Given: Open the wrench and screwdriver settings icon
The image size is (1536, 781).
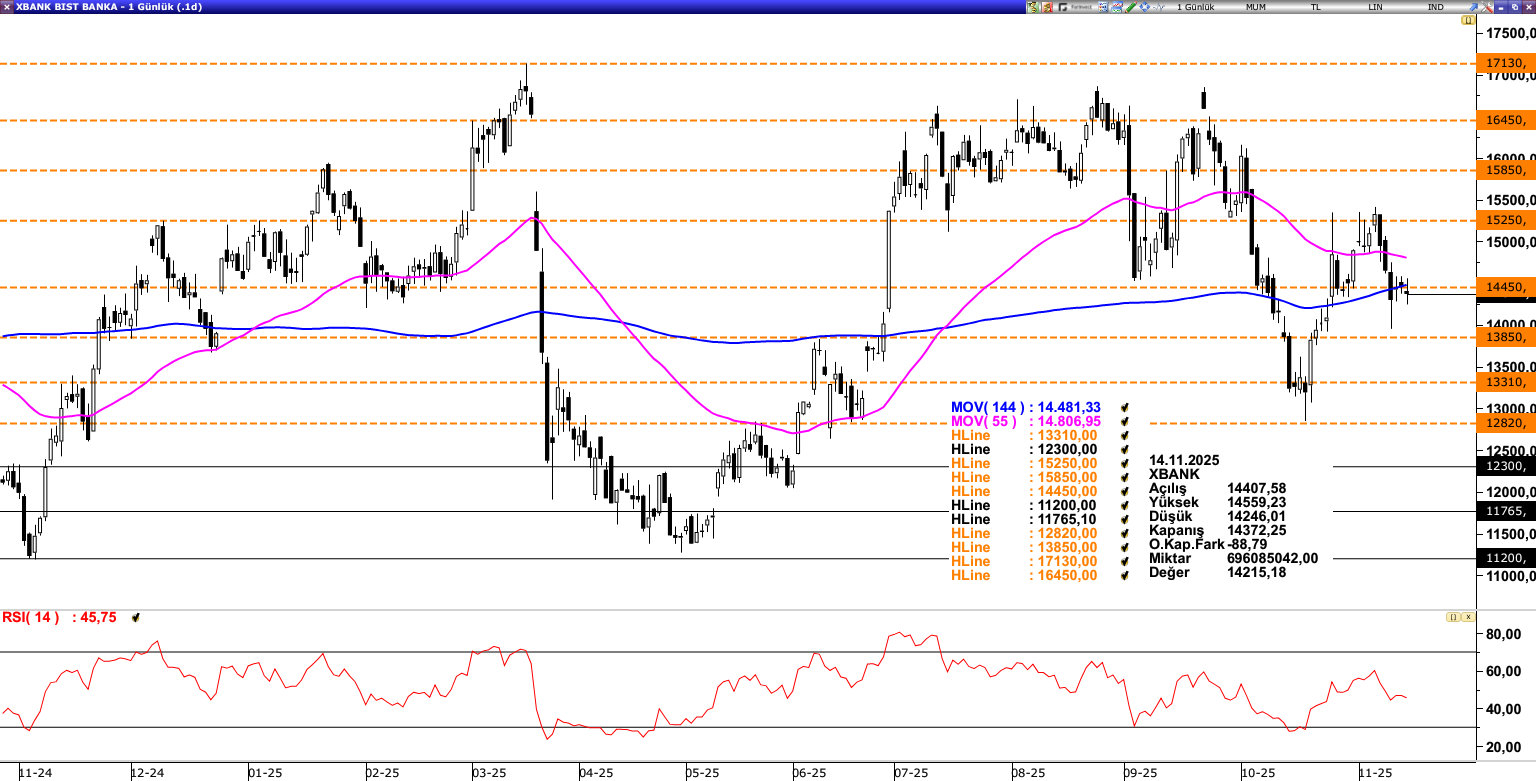Looking at the screenshot, I should (x=1486, y=7).
